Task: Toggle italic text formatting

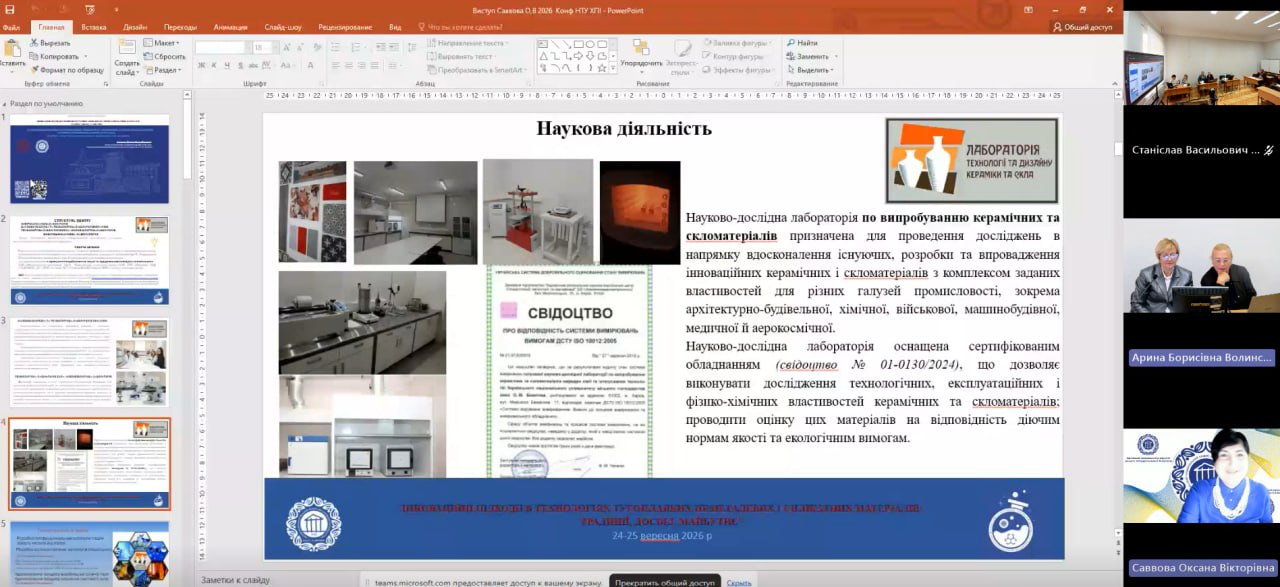Action: tap(214, 65)
